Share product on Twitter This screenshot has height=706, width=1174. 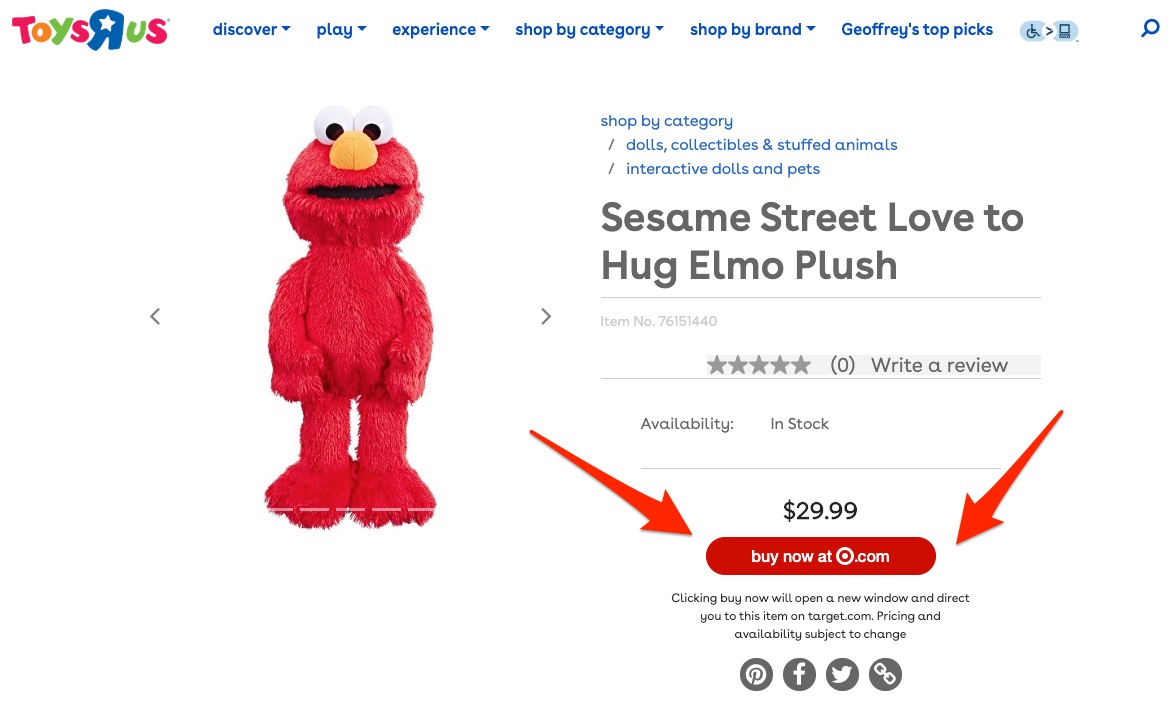(842, 674)
